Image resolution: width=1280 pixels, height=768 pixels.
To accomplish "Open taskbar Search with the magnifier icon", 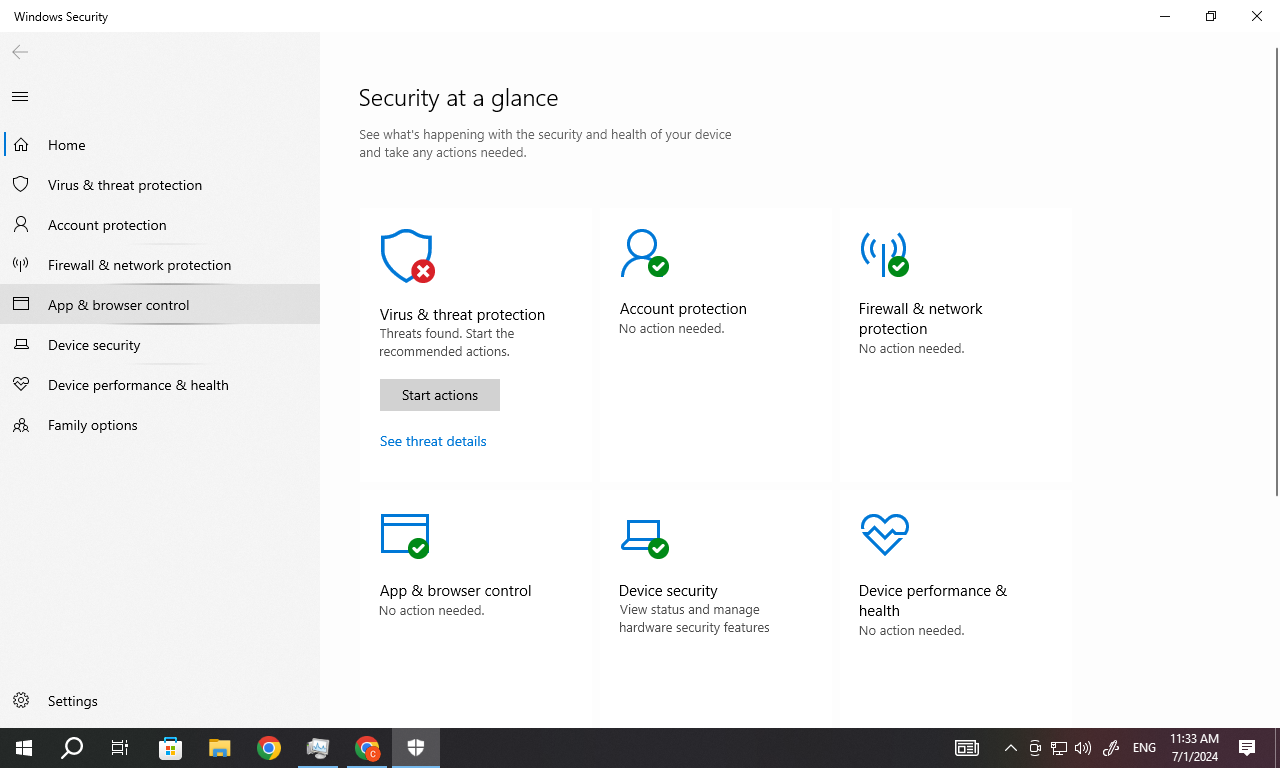I will click(72, 748).
